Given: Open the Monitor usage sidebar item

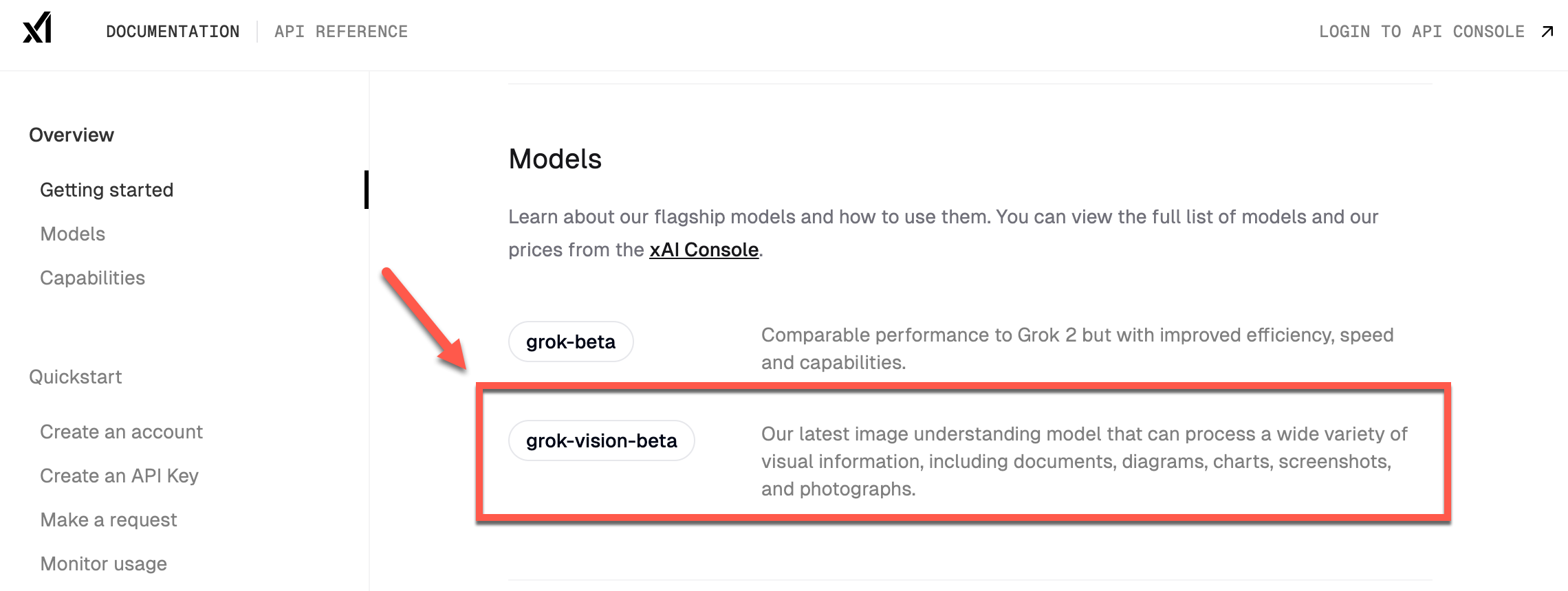Looking at the screenshot, I should (104, 564).
